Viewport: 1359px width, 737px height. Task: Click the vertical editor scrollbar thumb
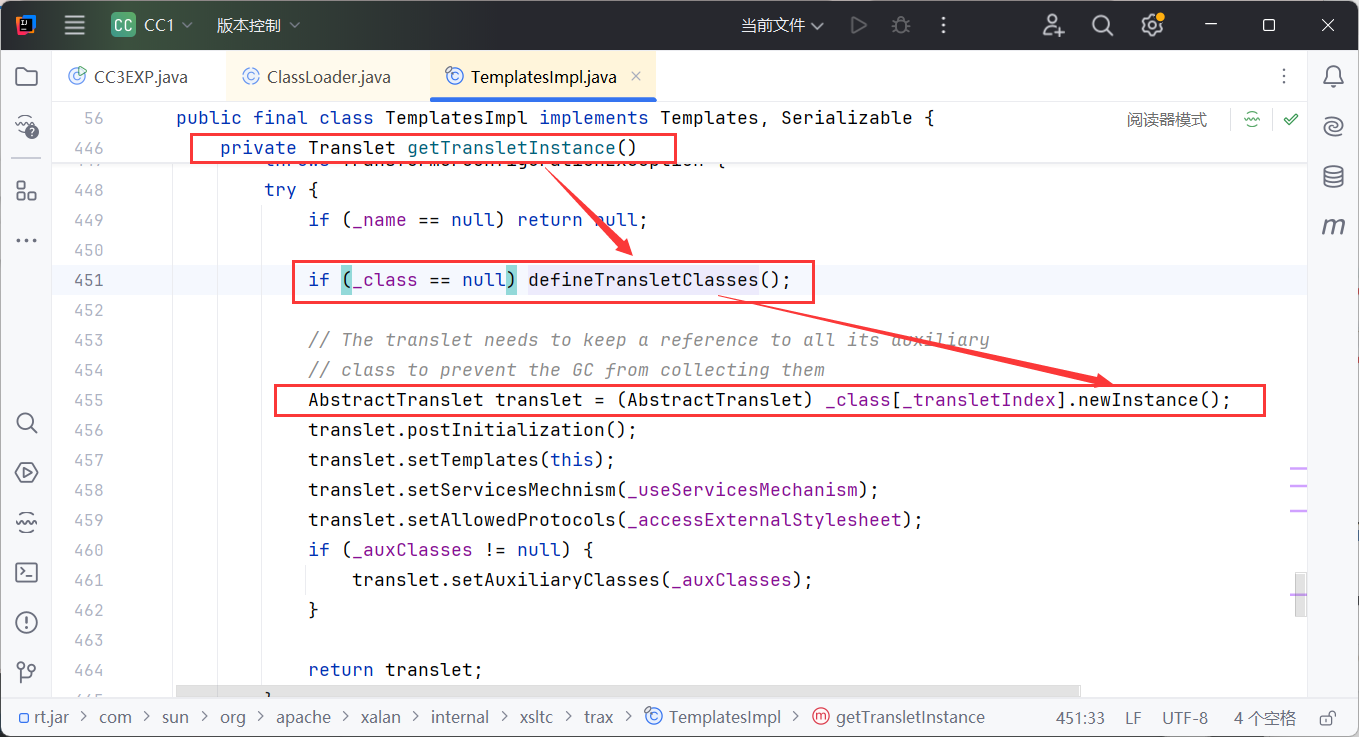[x=1300, y=590]
